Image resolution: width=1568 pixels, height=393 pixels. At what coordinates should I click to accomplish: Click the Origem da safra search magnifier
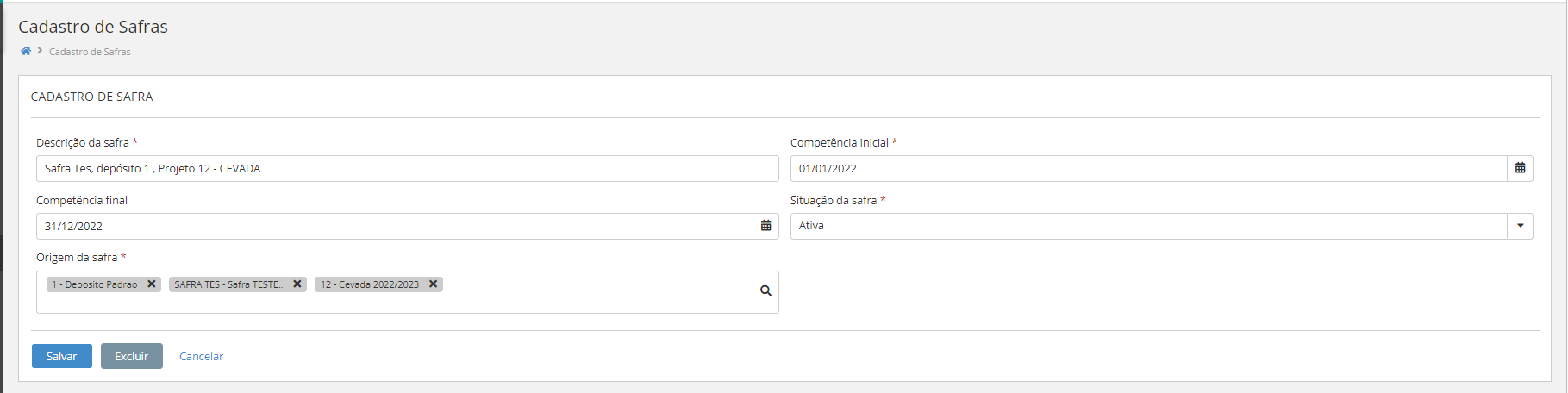coord(765,291)
